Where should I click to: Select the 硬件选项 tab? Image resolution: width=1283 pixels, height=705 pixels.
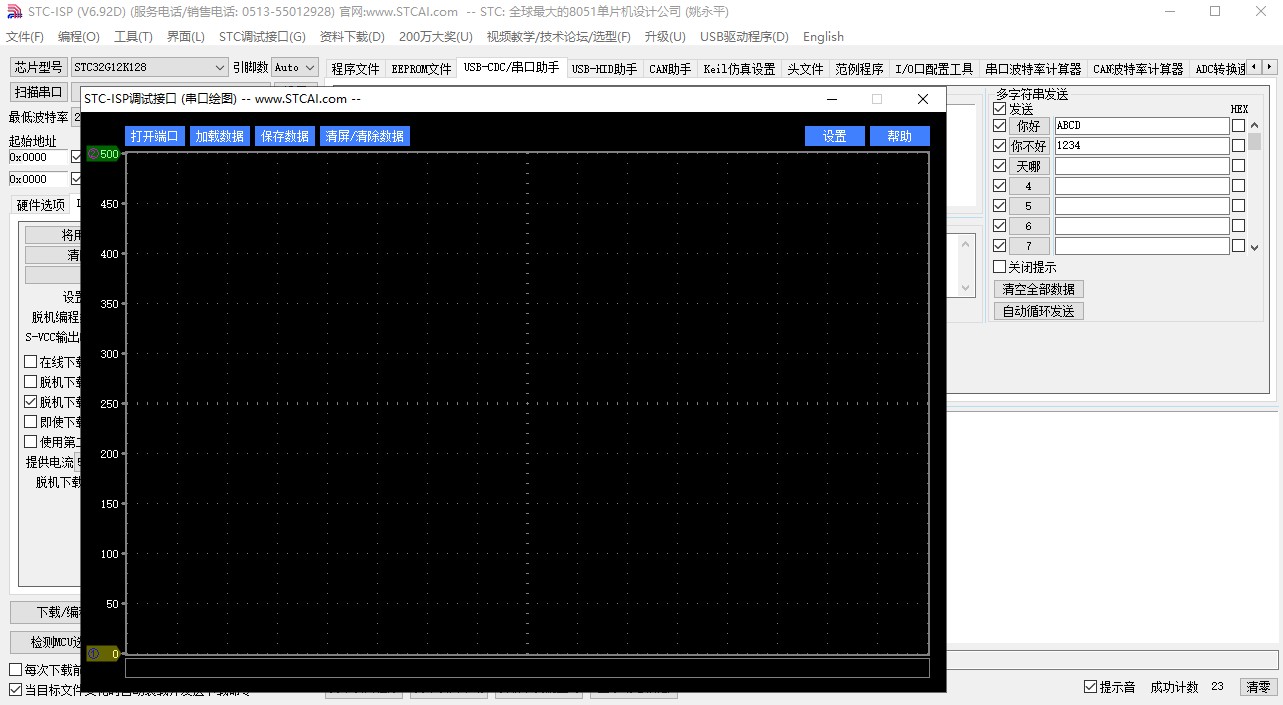coord(41,205)
